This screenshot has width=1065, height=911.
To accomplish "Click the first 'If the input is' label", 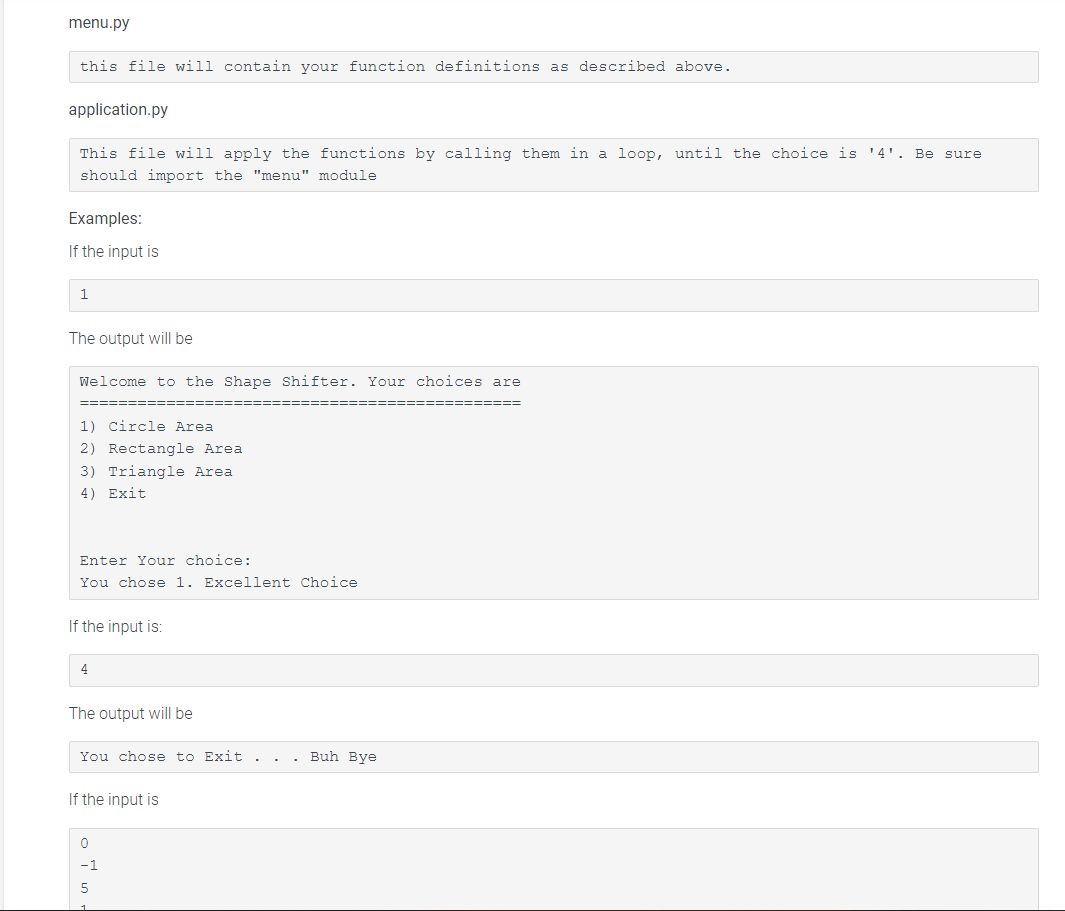I will pyautogui.click(x=113, y=251).
